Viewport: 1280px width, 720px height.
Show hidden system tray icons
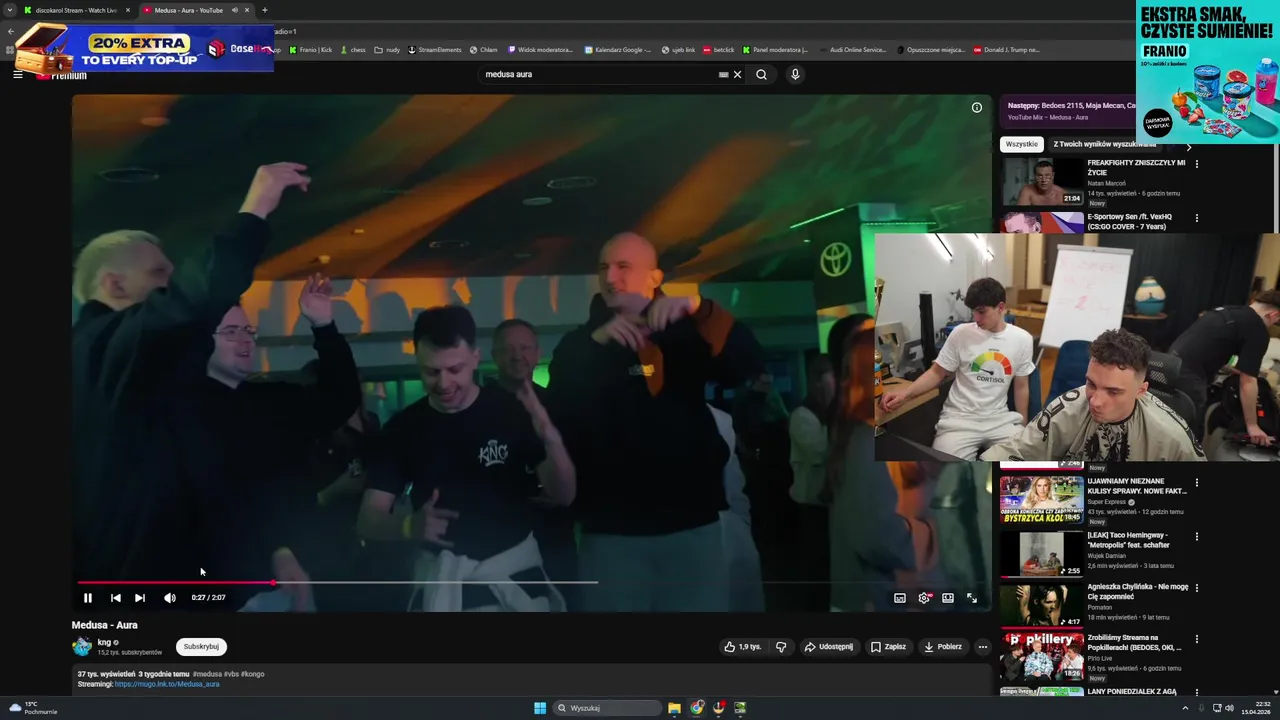(1185, 708)
